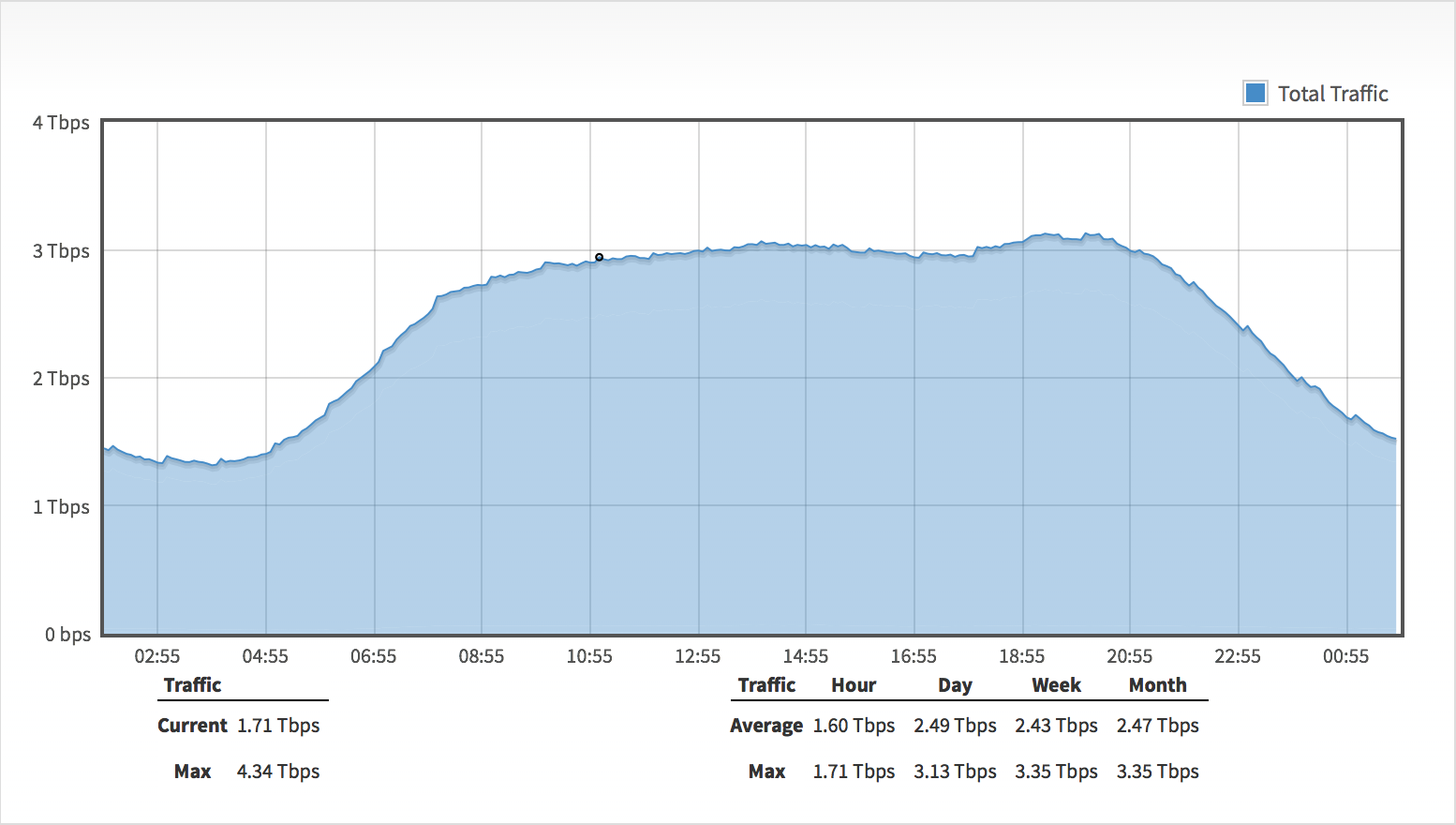1456x825 pixels.
Task: Click the 10:55 time axis label
Action: pyautogui.click(x=589, y=656)
